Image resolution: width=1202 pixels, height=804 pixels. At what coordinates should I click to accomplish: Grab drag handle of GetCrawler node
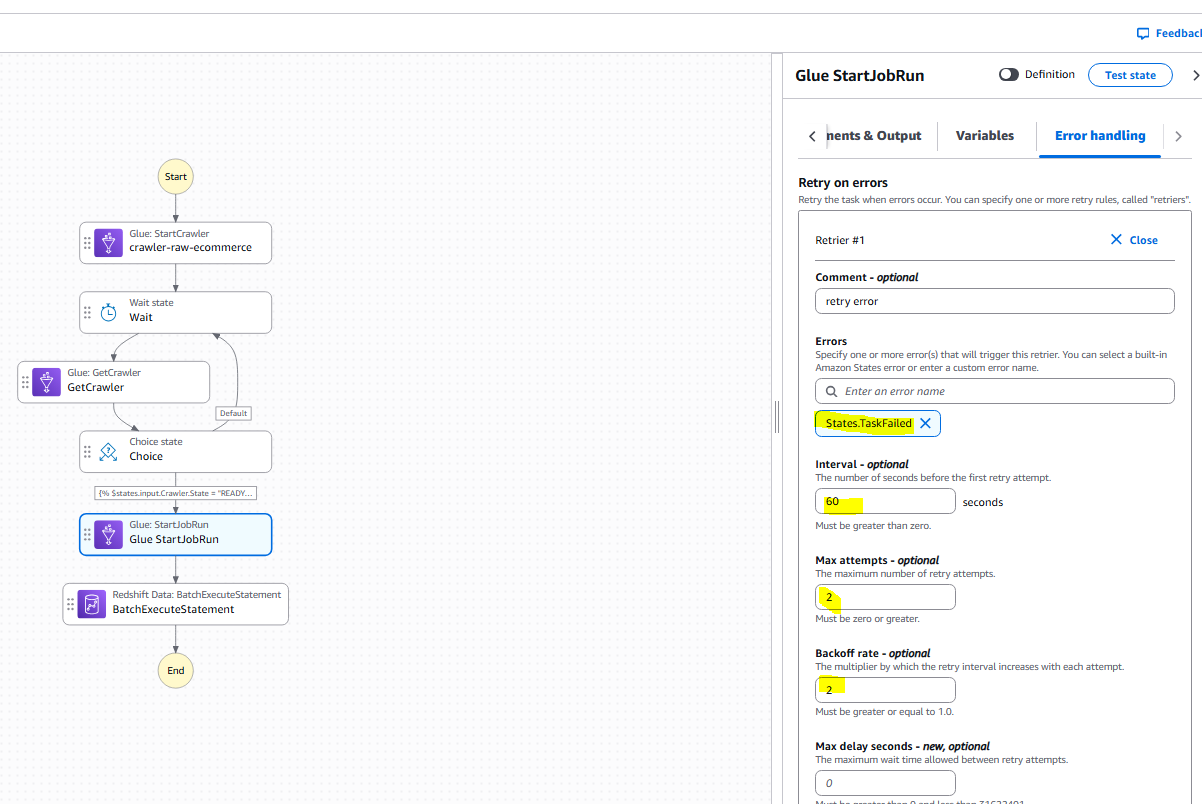pos(24,382)
